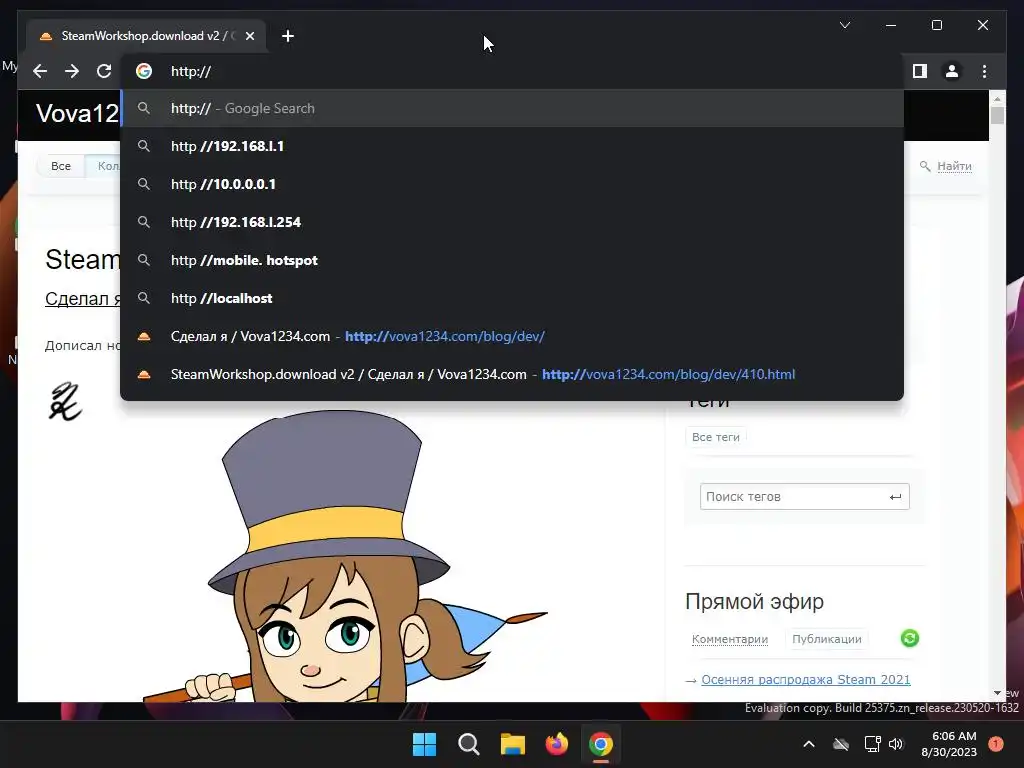Show hidden tray icons chevron
This screenshot has width=1024, height=768.
pos(808,744)
